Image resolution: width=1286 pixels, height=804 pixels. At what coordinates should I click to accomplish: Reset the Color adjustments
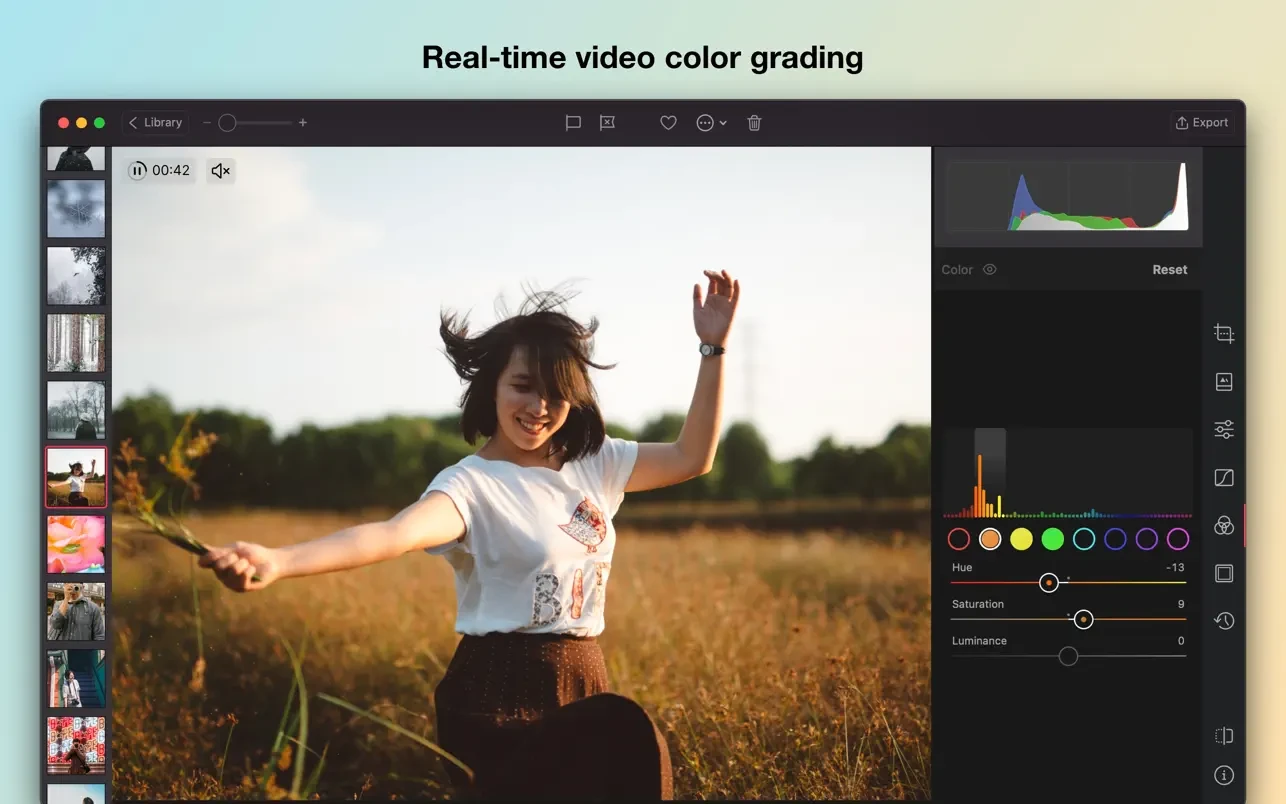(x=1169, y=269)
